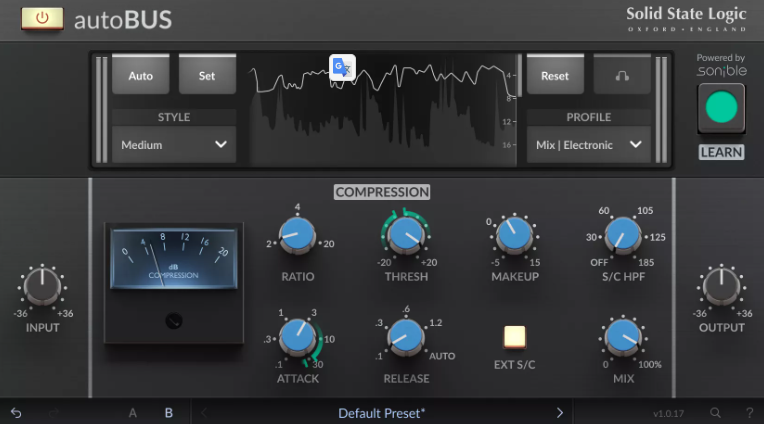Open the search magnifier icon
The image size is (764, 424).
[x=715, y=412]
